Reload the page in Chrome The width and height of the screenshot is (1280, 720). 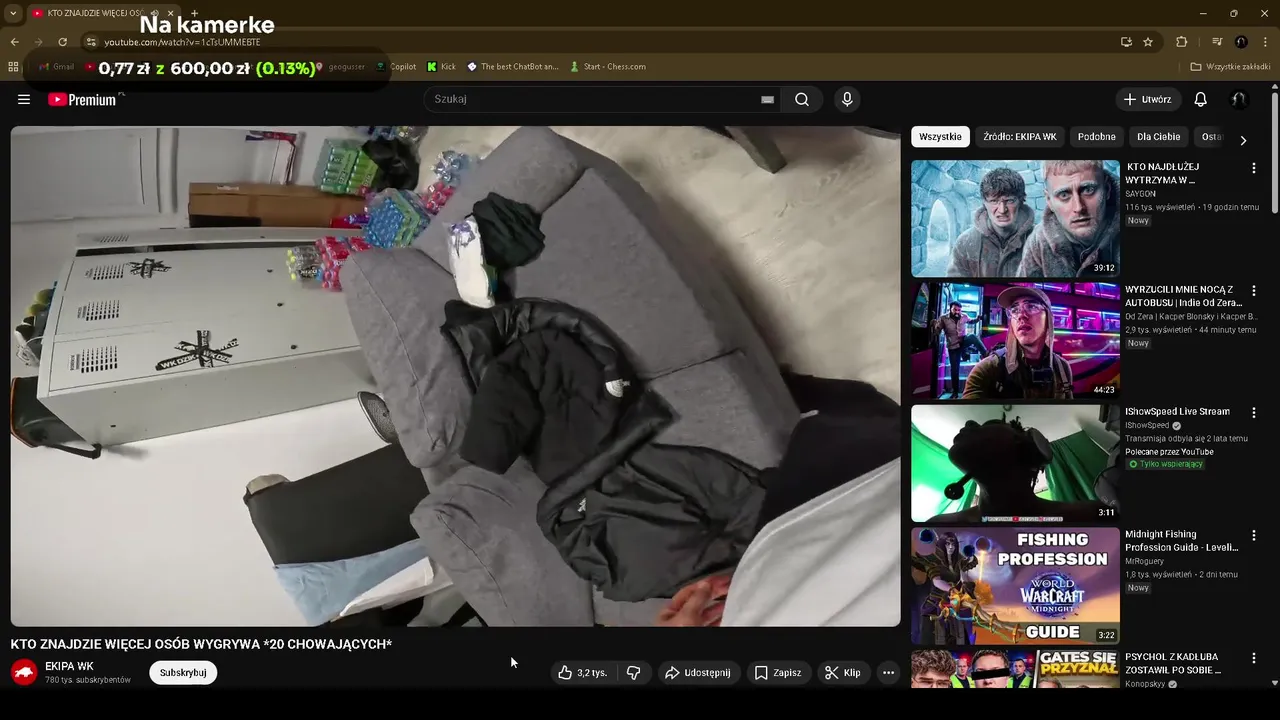(x=62, y=42)
